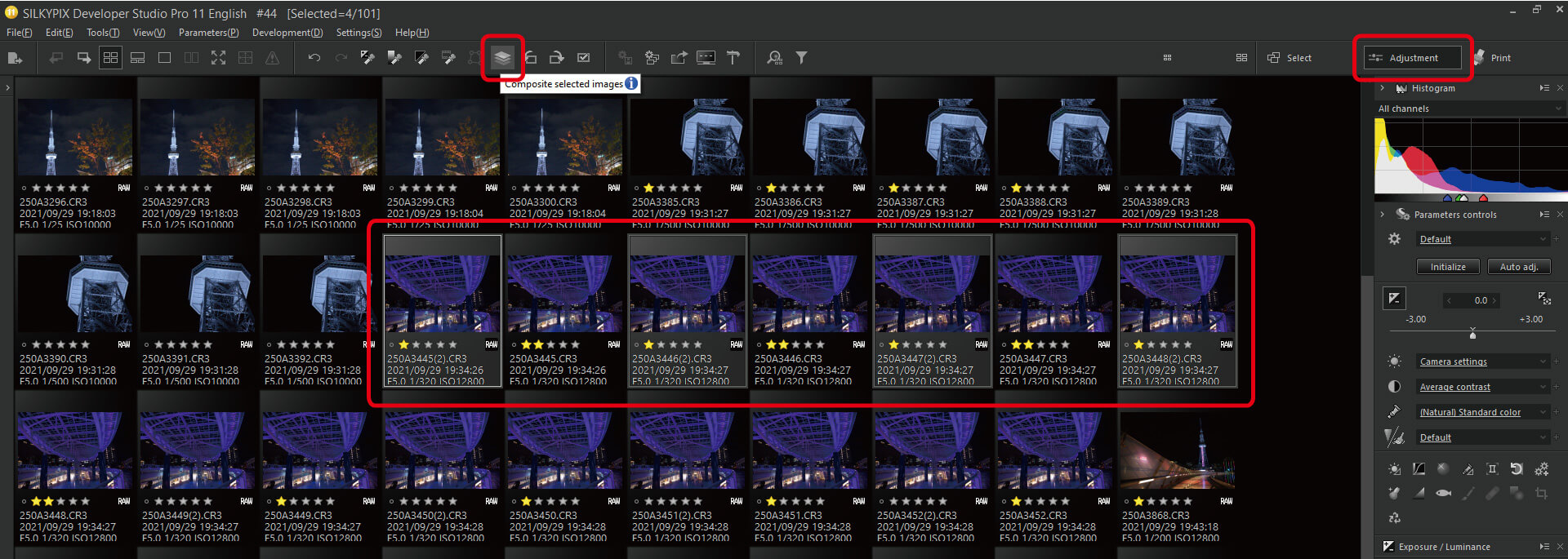
Task: Open the image search magnifier icon
Action: (x=775, y=57)
